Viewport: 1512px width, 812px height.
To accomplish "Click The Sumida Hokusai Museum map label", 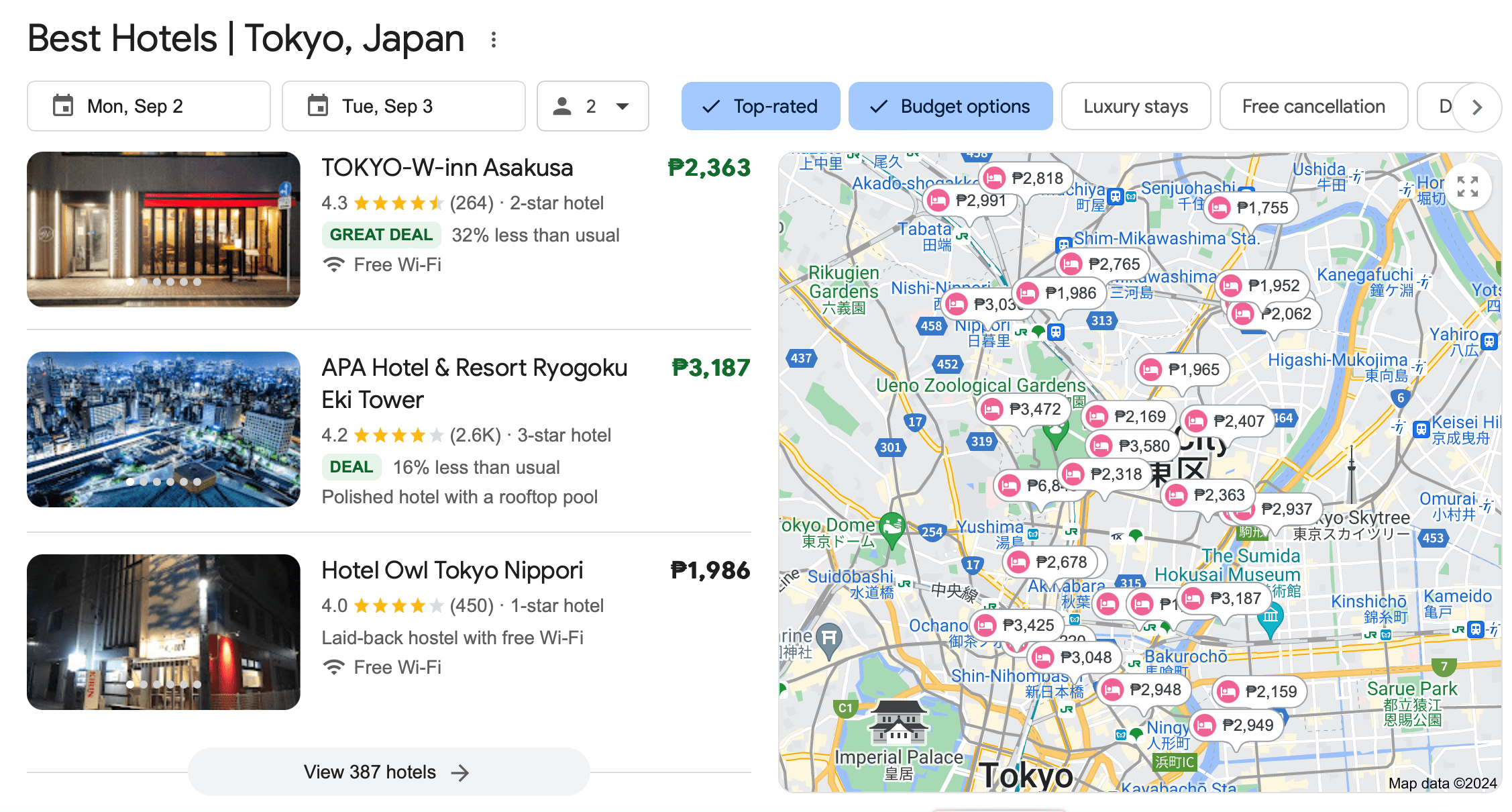I will (1228, 566).
